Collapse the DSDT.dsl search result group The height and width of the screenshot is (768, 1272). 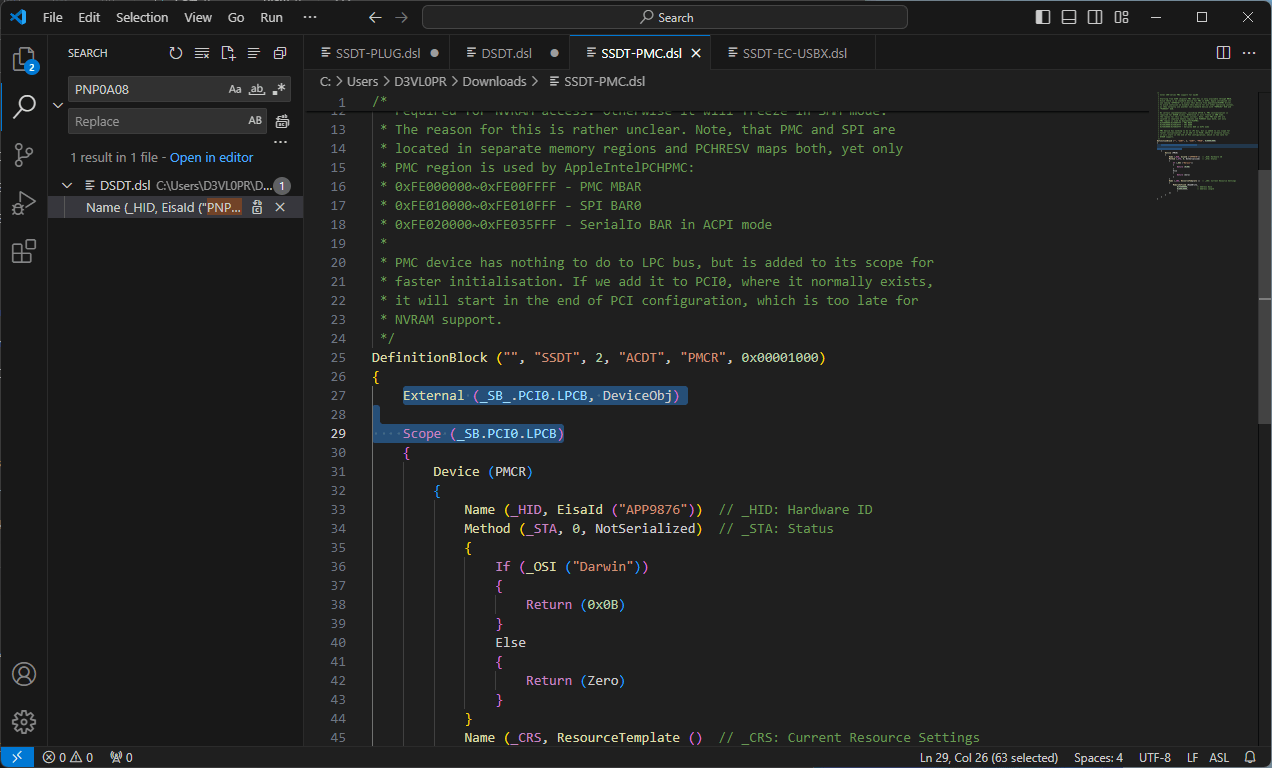(x=67, y=185)
